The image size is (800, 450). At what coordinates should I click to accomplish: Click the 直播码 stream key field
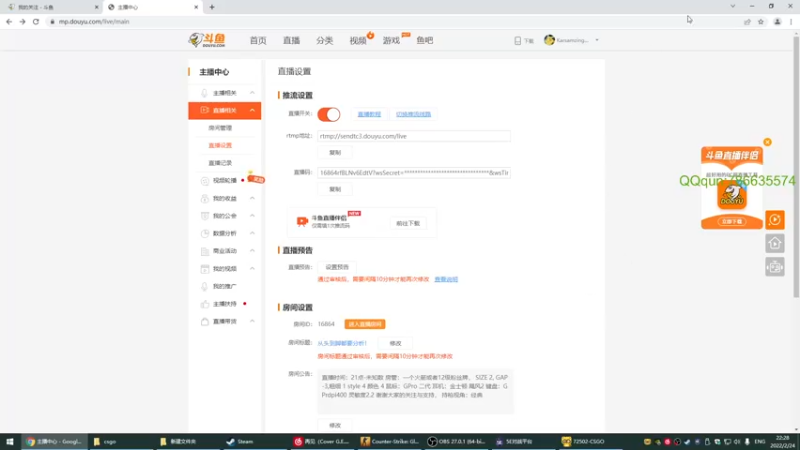[x=414, y=173]
